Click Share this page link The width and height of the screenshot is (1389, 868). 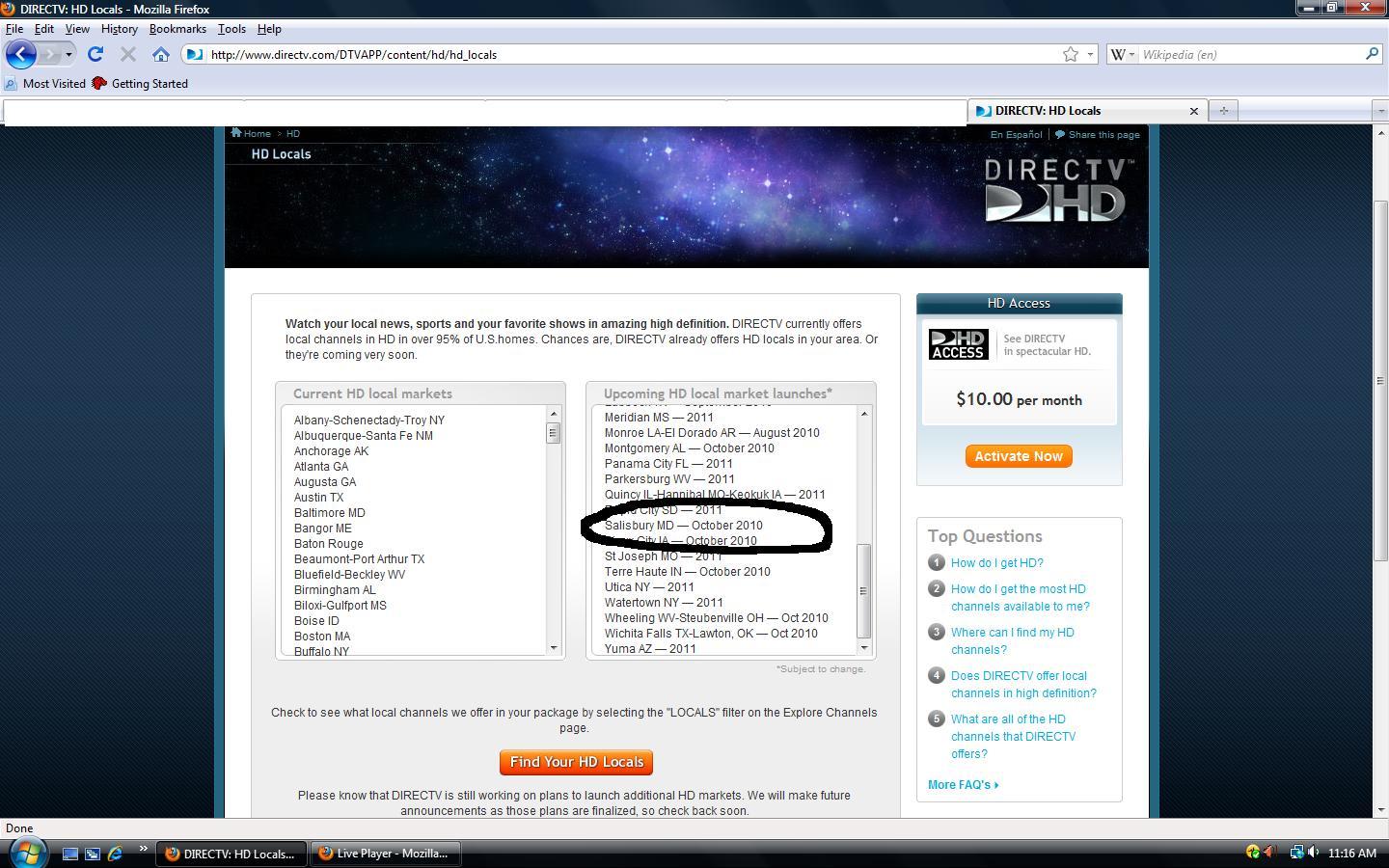click(1103, 134)
